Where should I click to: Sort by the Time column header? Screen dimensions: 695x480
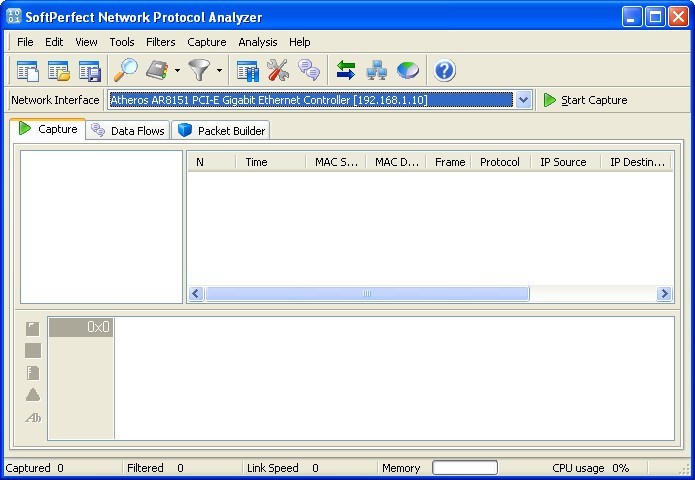pyautogui.click(x=270, y=162)
